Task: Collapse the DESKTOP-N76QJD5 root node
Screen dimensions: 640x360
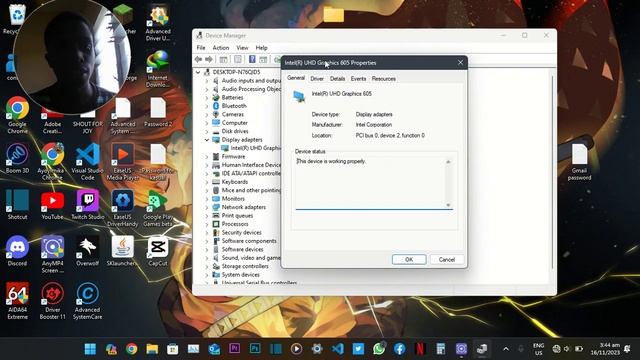Action: [198, 72]
